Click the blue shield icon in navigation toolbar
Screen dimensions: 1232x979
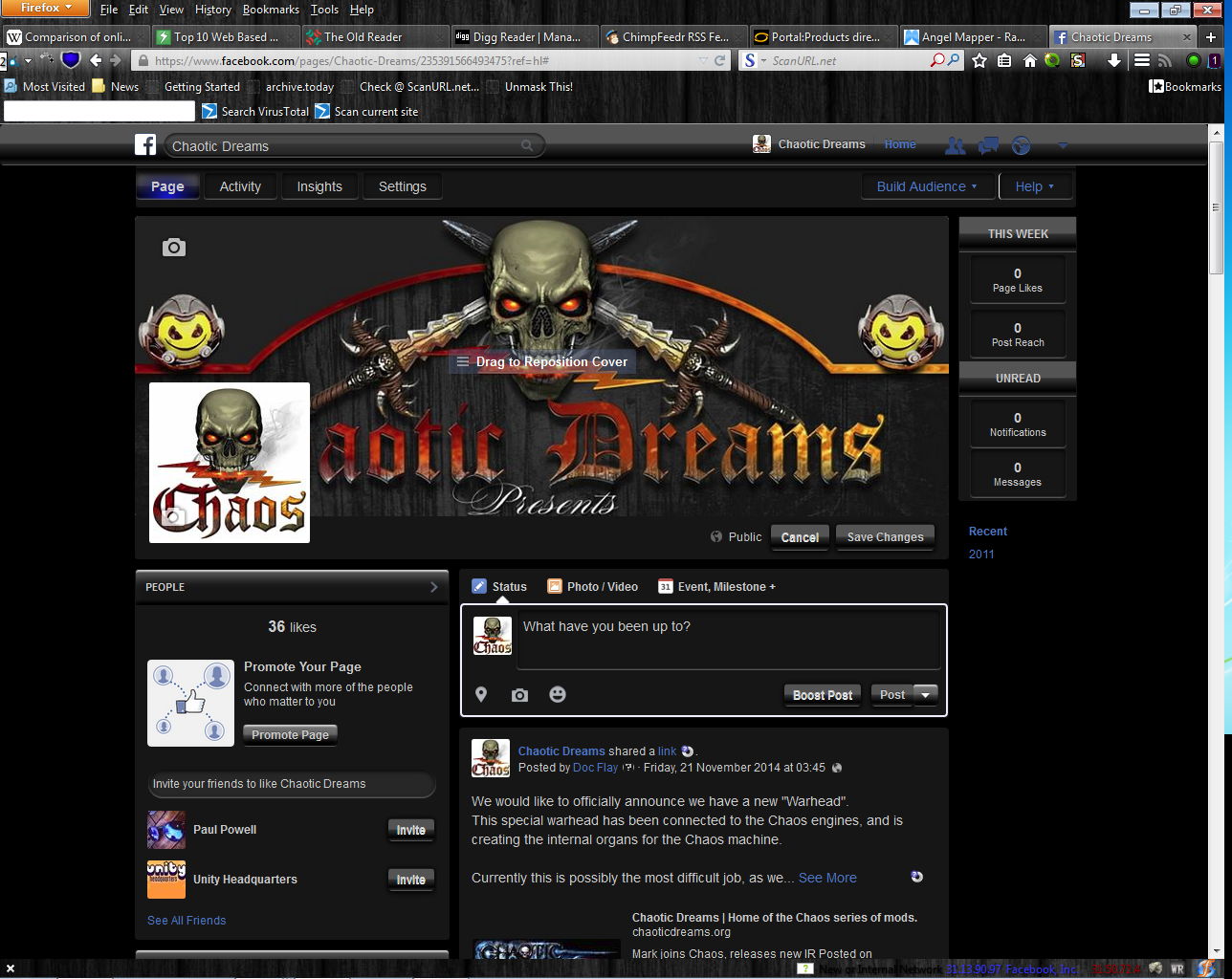pyautogui.click(x=71, y=60)
